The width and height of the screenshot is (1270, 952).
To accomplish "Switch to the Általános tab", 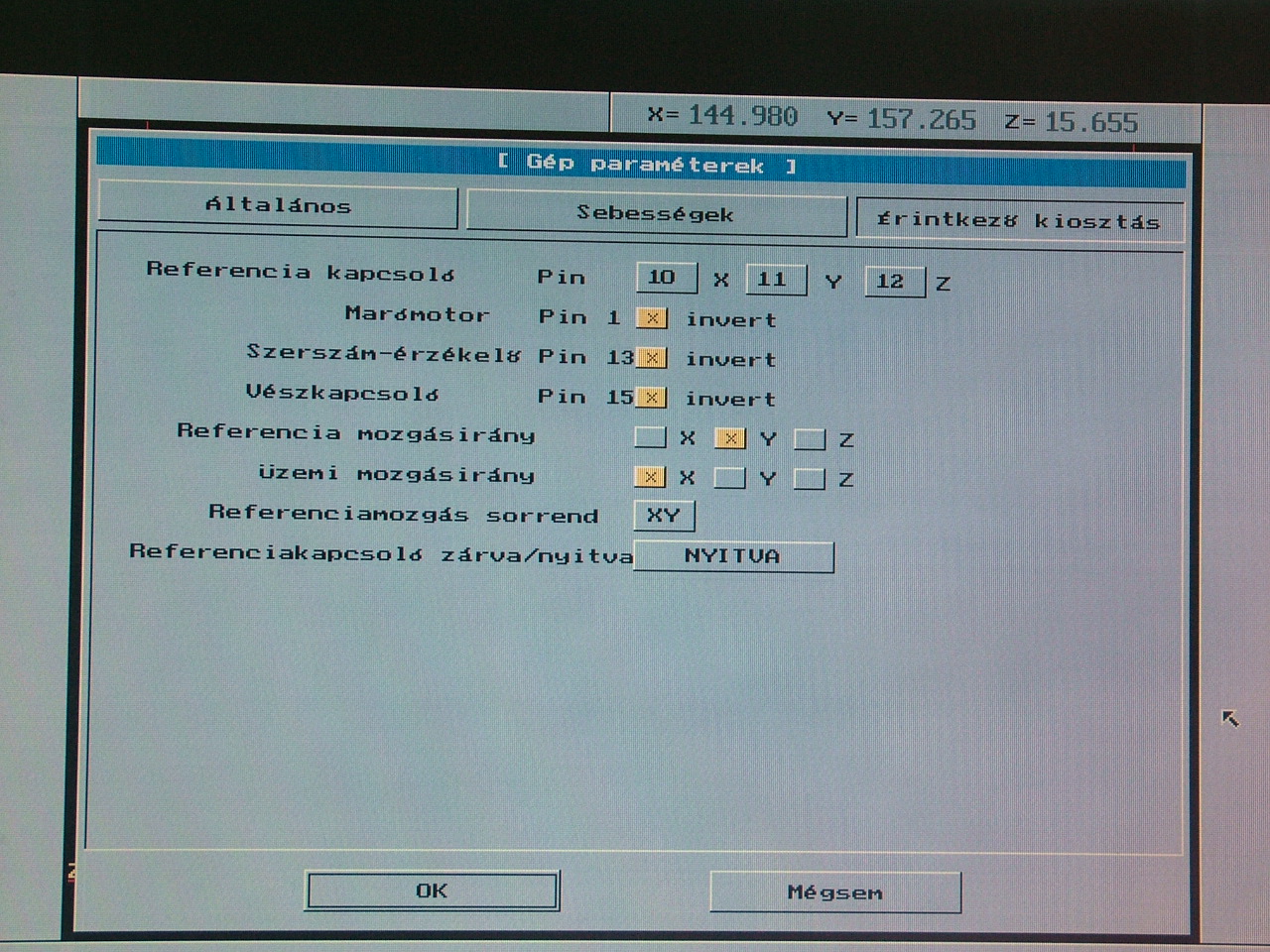I will 278,206.
